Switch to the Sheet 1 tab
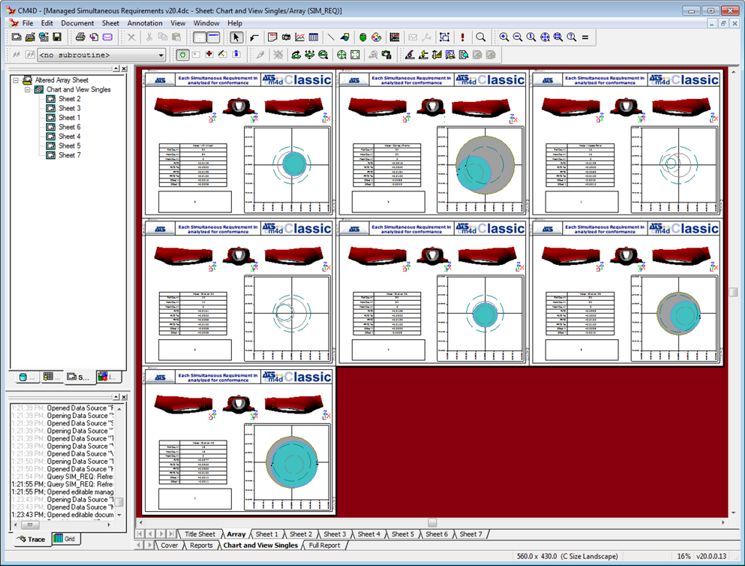The image size is (745, 566). [267, 534]
